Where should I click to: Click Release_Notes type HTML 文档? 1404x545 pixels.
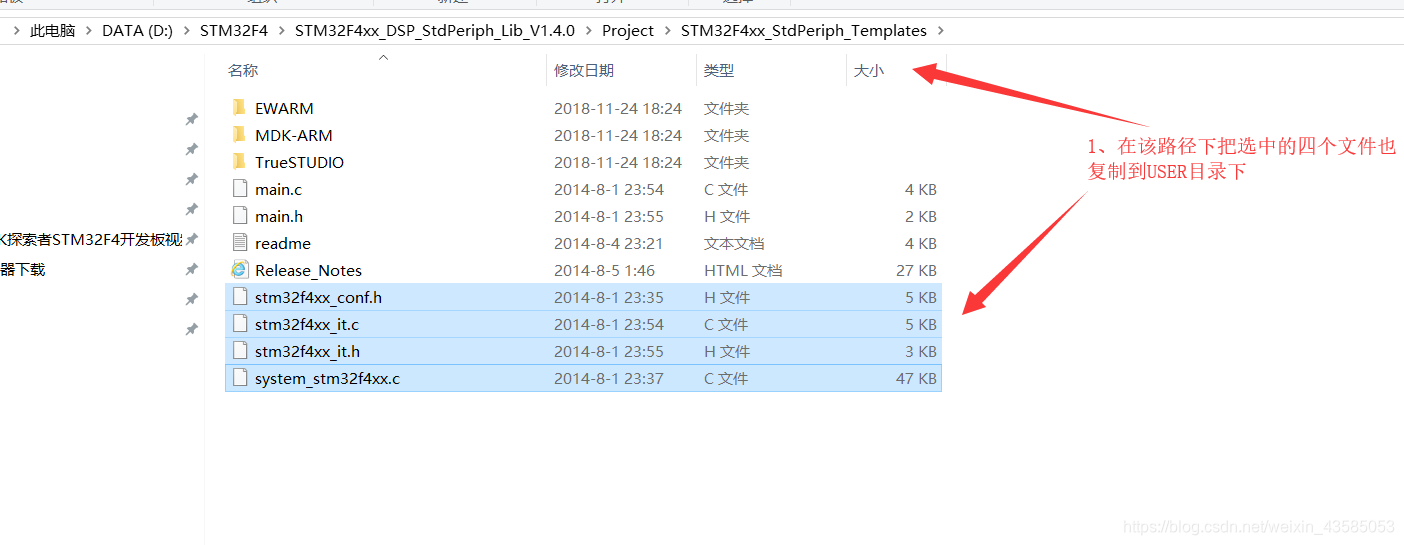pyautogui.click(x=743, y=270)
